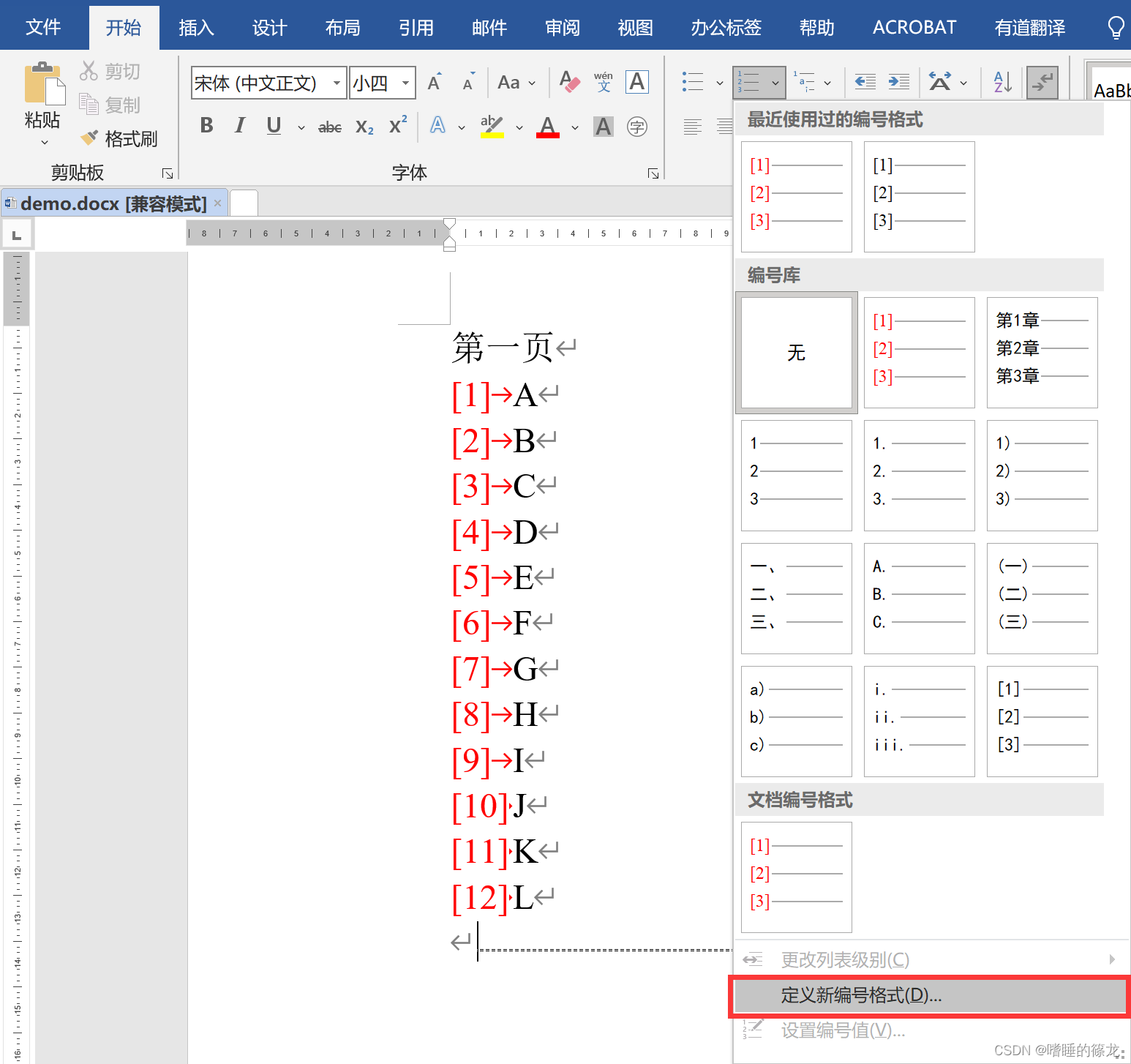This screenshot has height=1064, width=1131.
Task: Select 第1章 chapter numbering format
Action: point(1042,353)
